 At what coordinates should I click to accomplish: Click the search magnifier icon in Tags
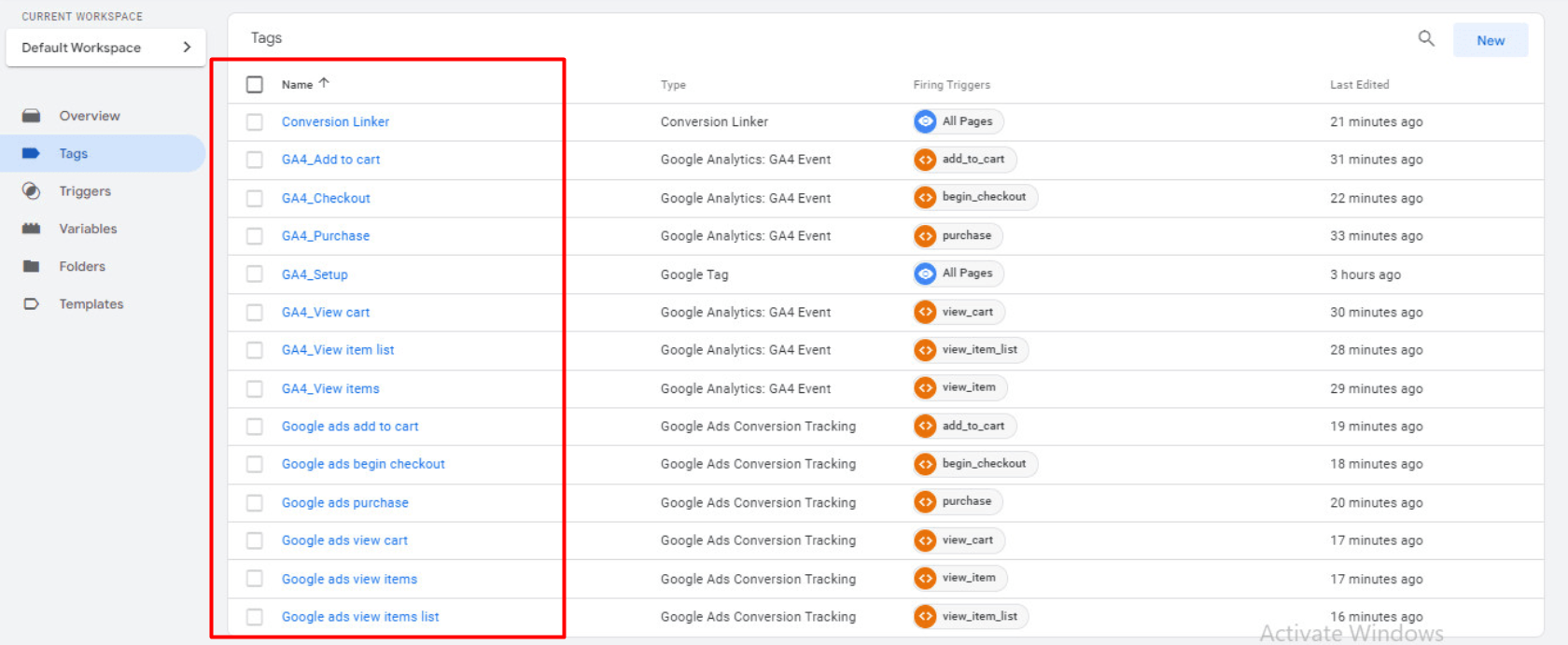[x=1425, y=38]
